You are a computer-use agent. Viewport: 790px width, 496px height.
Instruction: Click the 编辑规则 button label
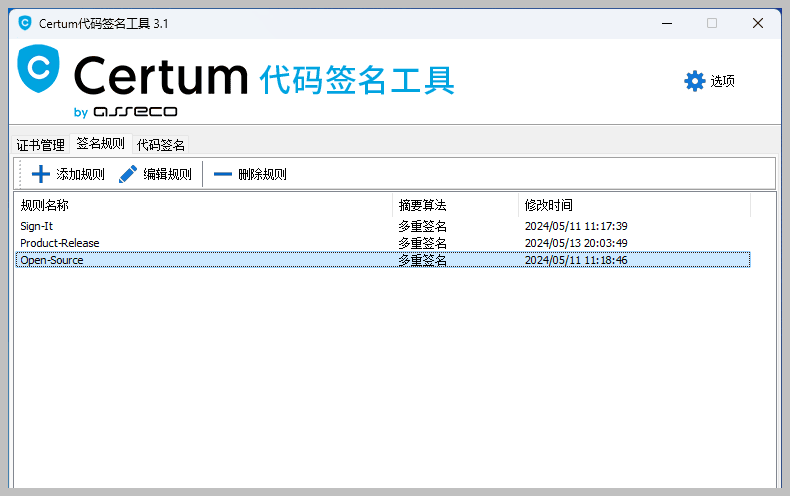point(167,174)
